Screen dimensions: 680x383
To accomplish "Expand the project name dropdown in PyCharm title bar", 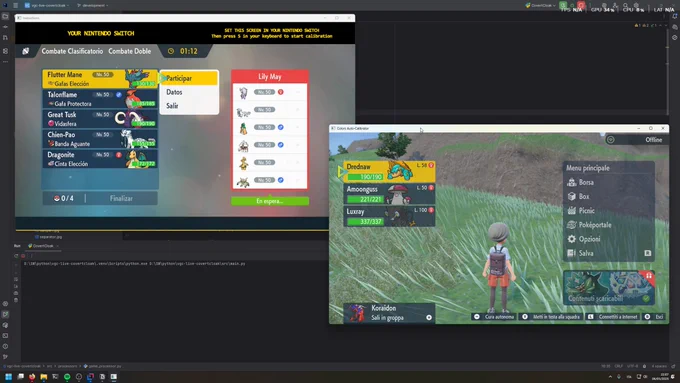I will pyautogui.click(x=47, y=5).
